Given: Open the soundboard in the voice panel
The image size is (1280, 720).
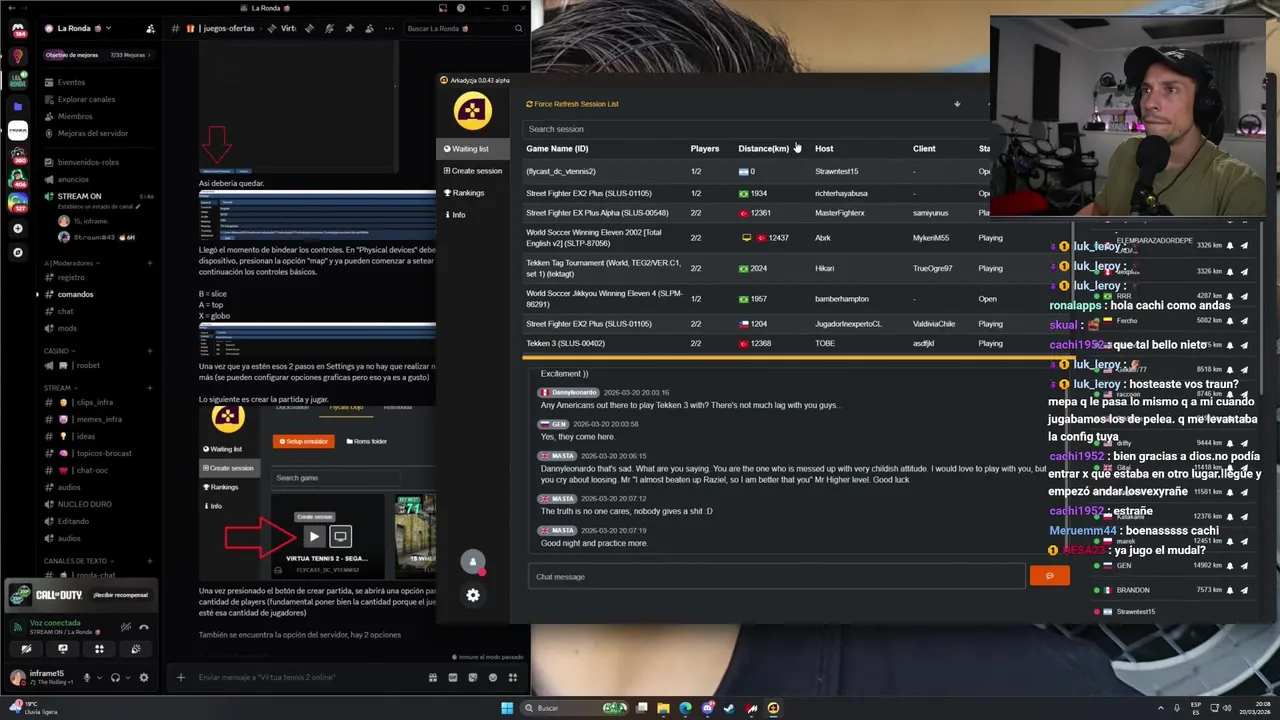Looking at the screenshot, I should [x=136, y=649].
